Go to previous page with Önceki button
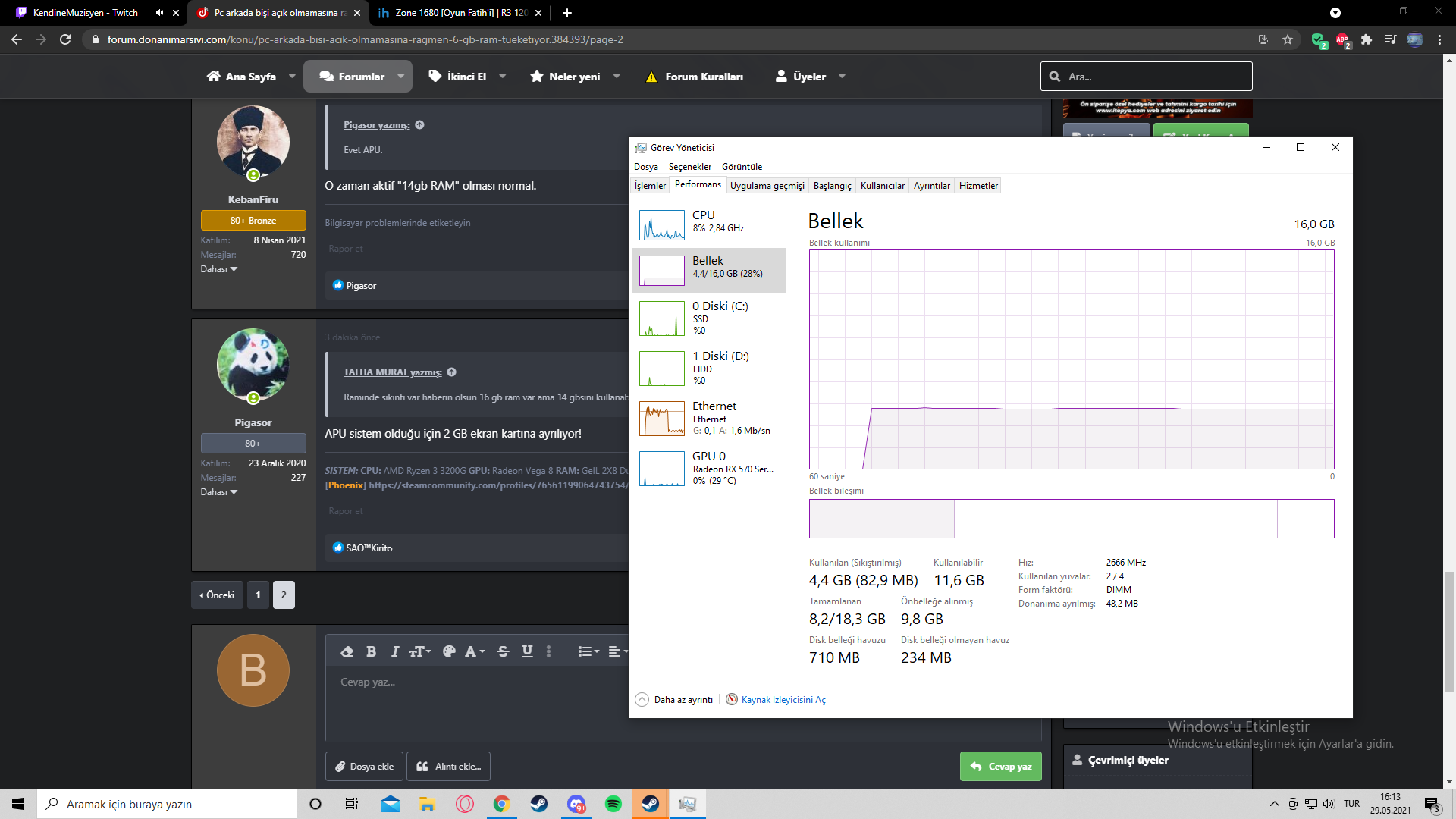The height and width of the screenshot is (819, 1456). coord(217,595)
